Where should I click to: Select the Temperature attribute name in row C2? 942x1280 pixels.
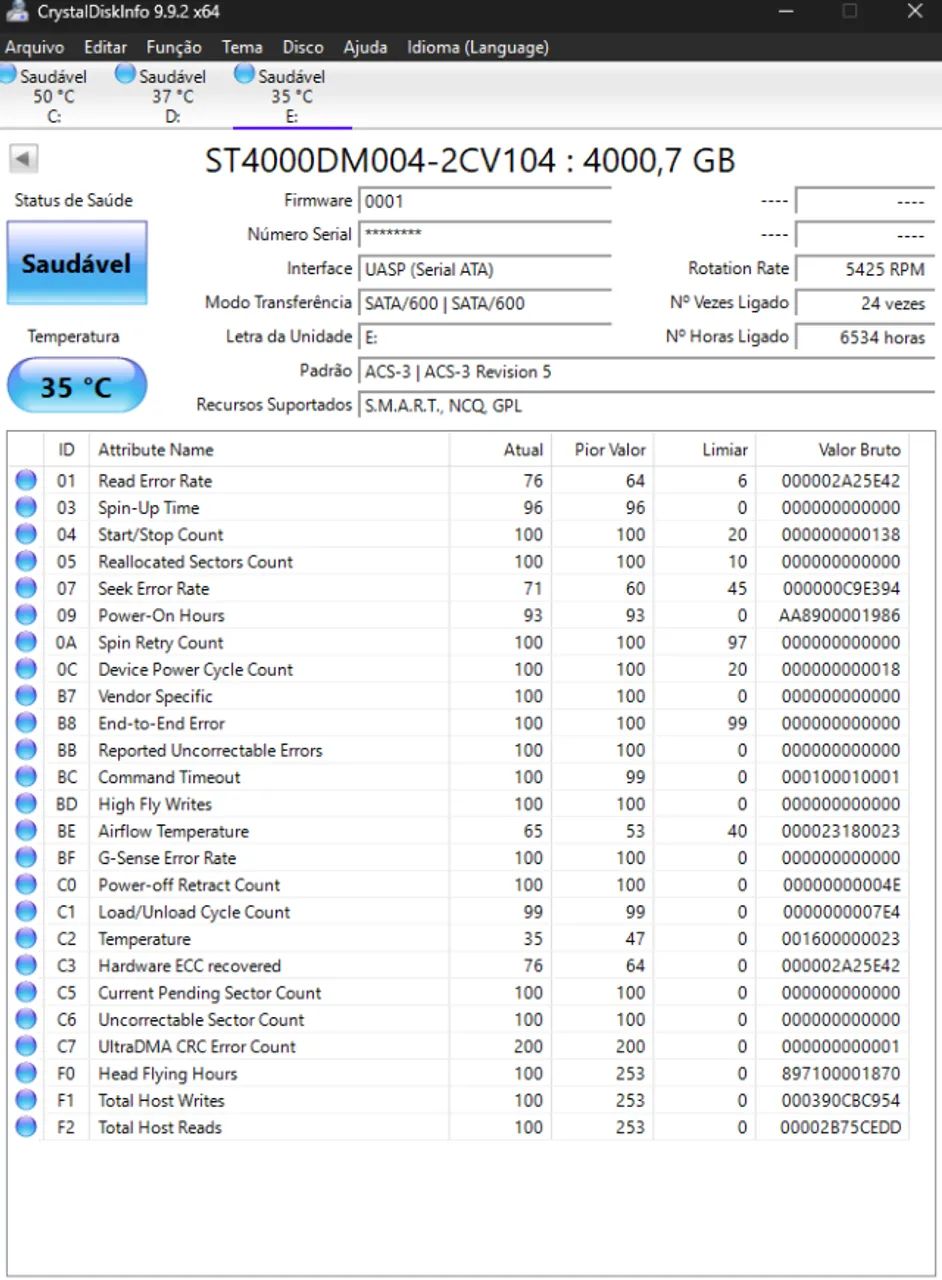144,939
